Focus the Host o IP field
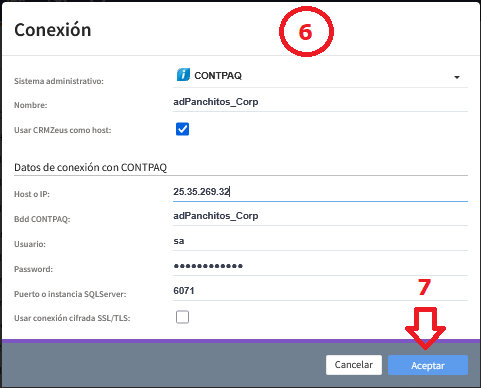Viewport: 481px width, 388px height. click(320, 192)
